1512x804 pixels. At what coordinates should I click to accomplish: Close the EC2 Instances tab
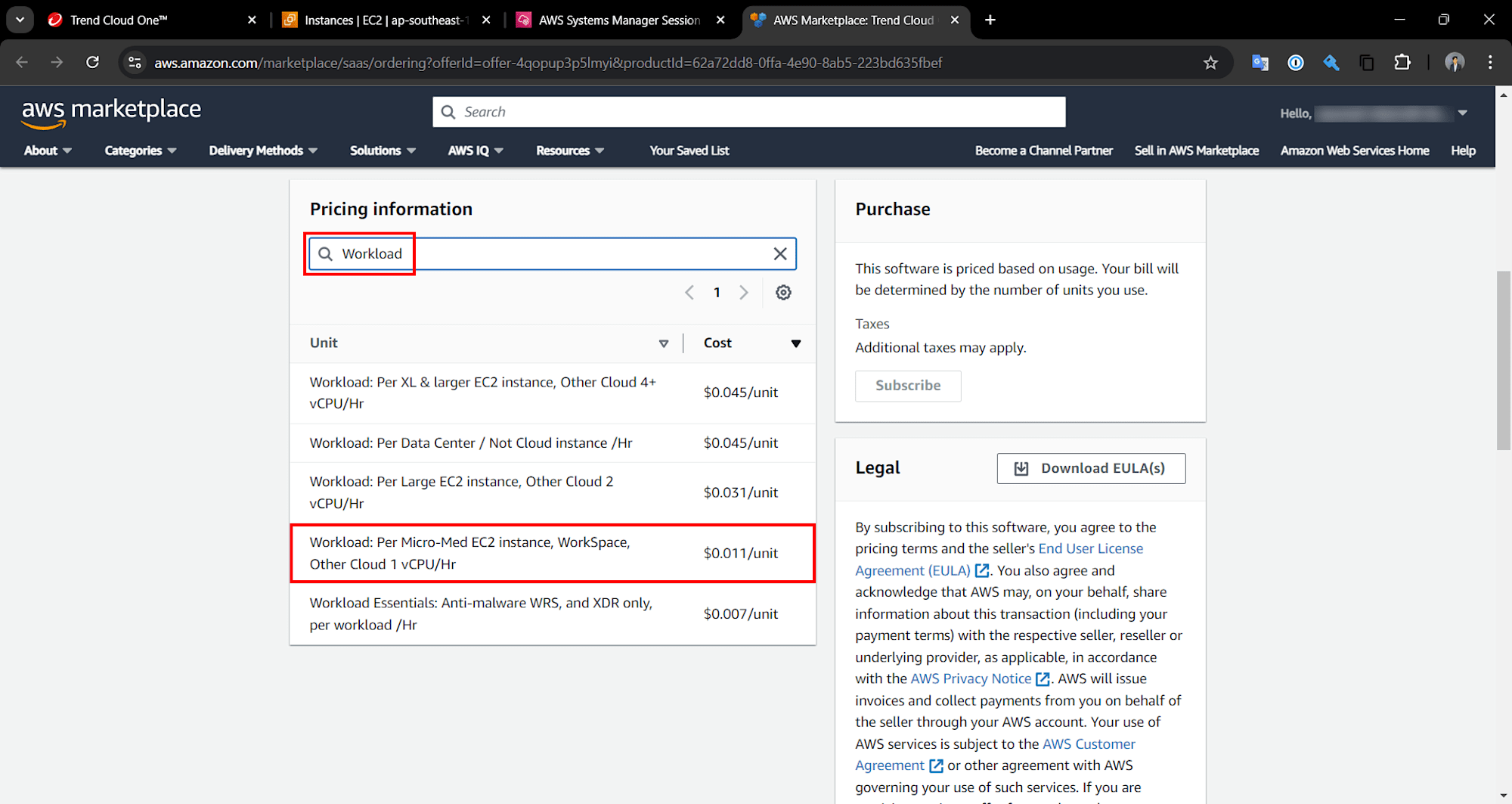tap(486, 20)
